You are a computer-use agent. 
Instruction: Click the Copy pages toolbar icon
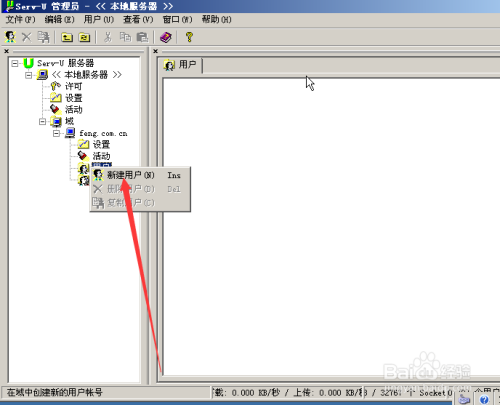[125, 37]
